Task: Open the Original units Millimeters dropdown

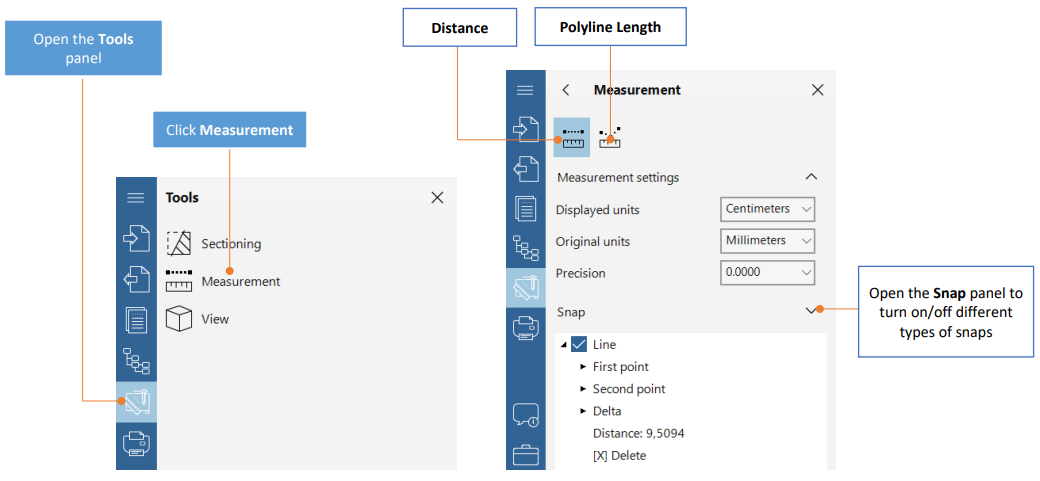Action: (767, 241)
